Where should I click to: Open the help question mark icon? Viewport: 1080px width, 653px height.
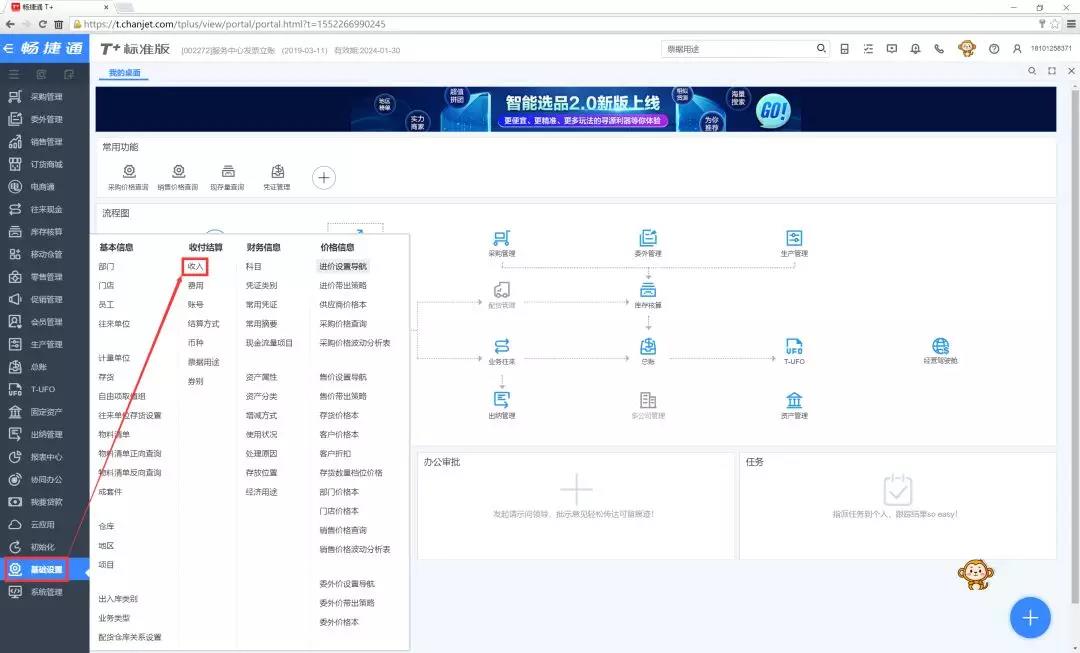994,49
